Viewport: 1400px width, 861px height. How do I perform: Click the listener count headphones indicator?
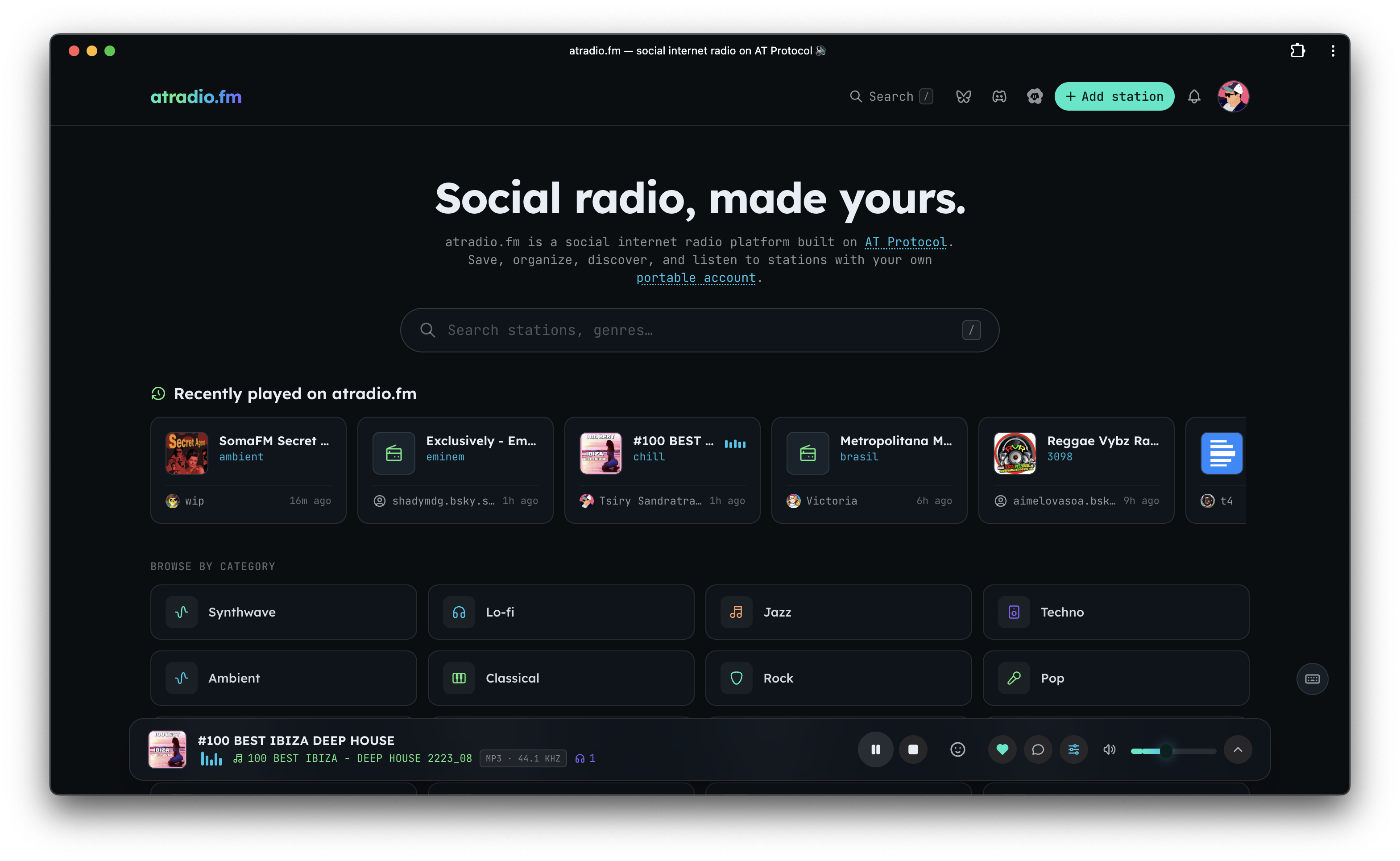pos(585,758)
